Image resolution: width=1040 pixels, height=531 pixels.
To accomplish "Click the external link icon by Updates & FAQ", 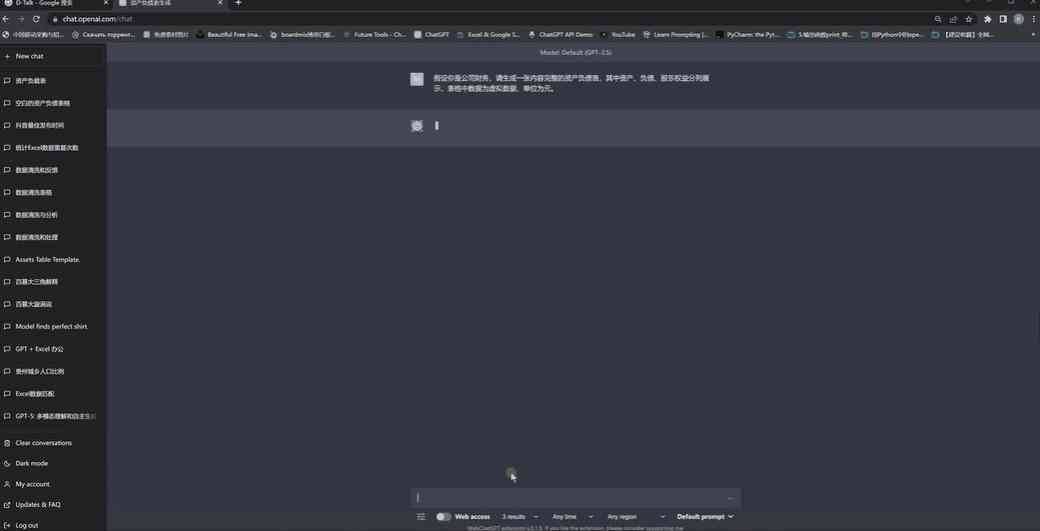I will point(7,504).
